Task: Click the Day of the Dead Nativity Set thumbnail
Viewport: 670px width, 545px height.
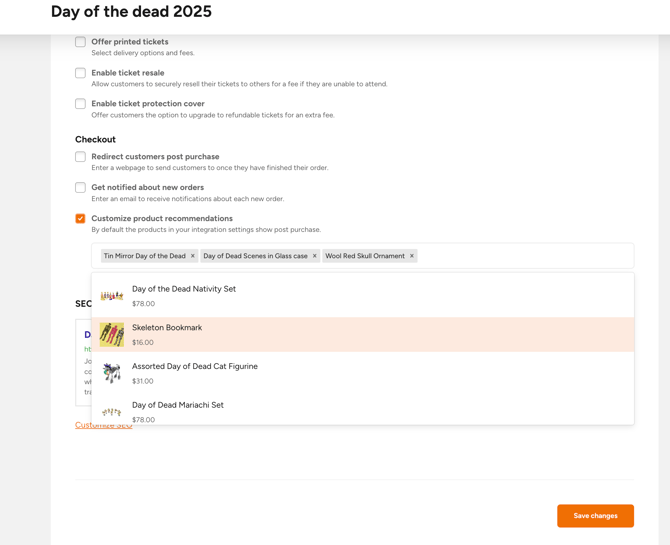Action: pyautogui.click(x=112, y=296)
